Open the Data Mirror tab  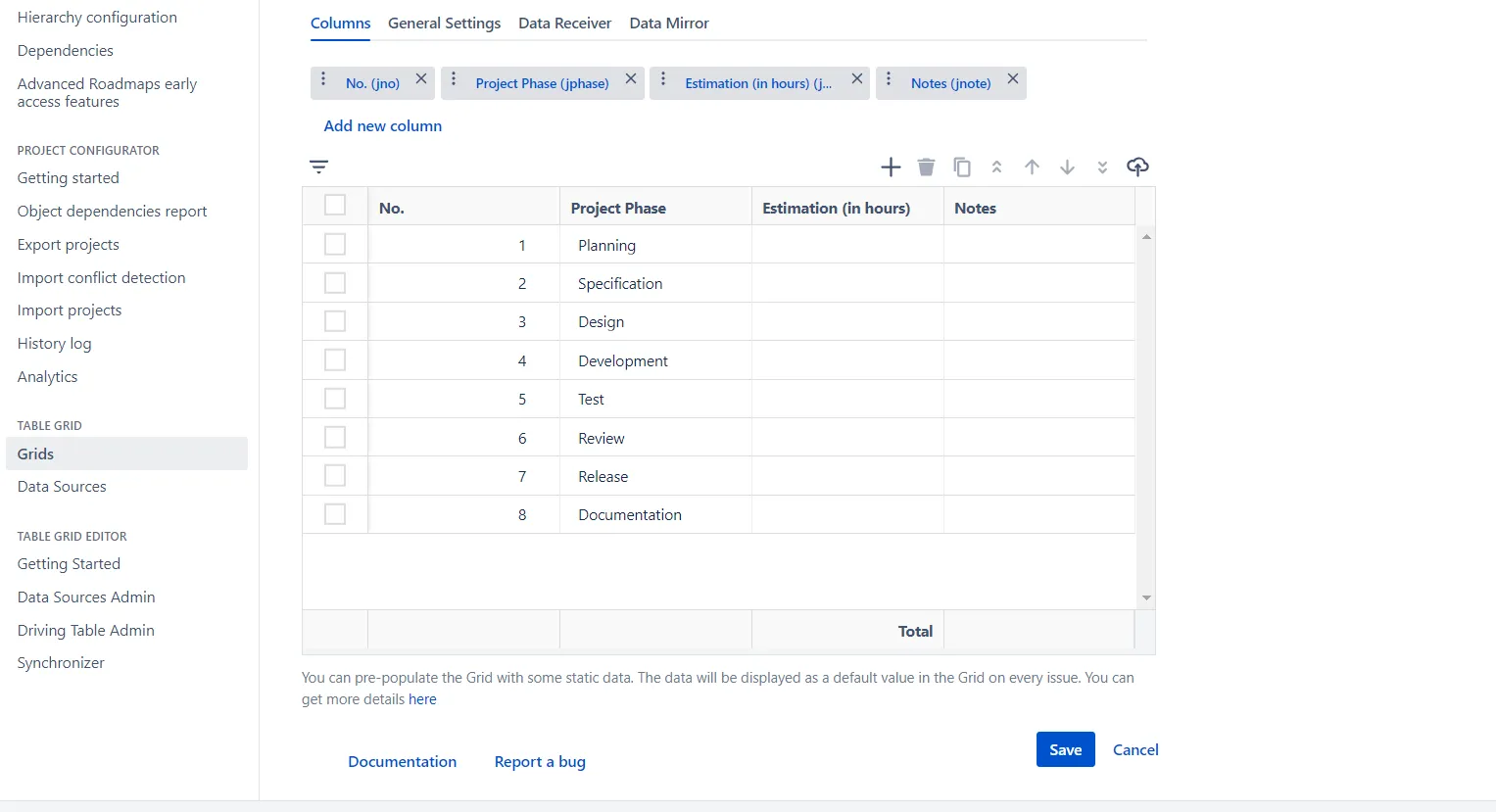coord(668,24)
